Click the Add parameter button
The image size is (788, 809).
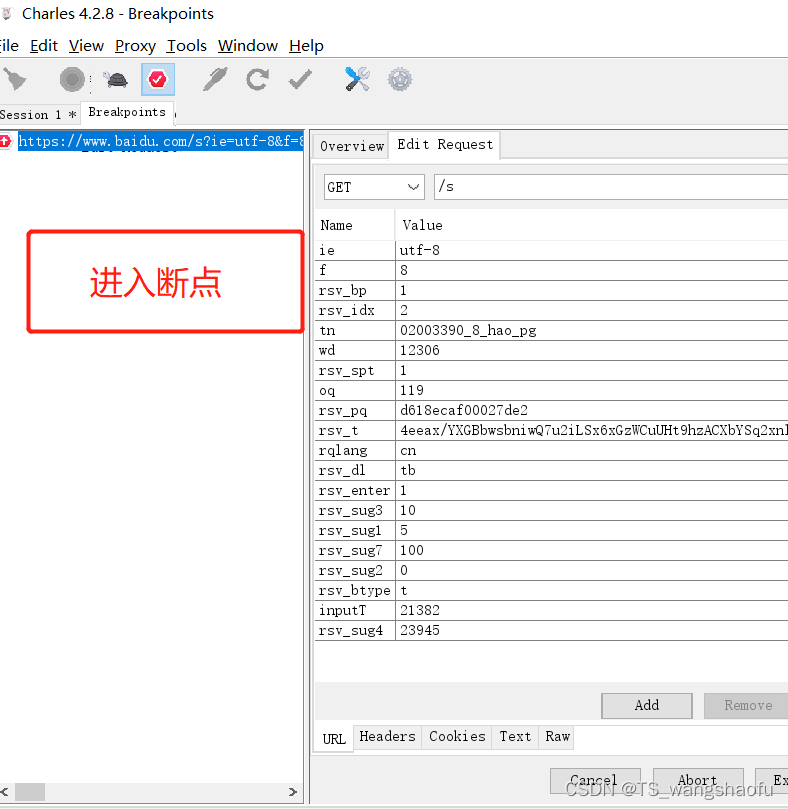click(x=647, y=705)
